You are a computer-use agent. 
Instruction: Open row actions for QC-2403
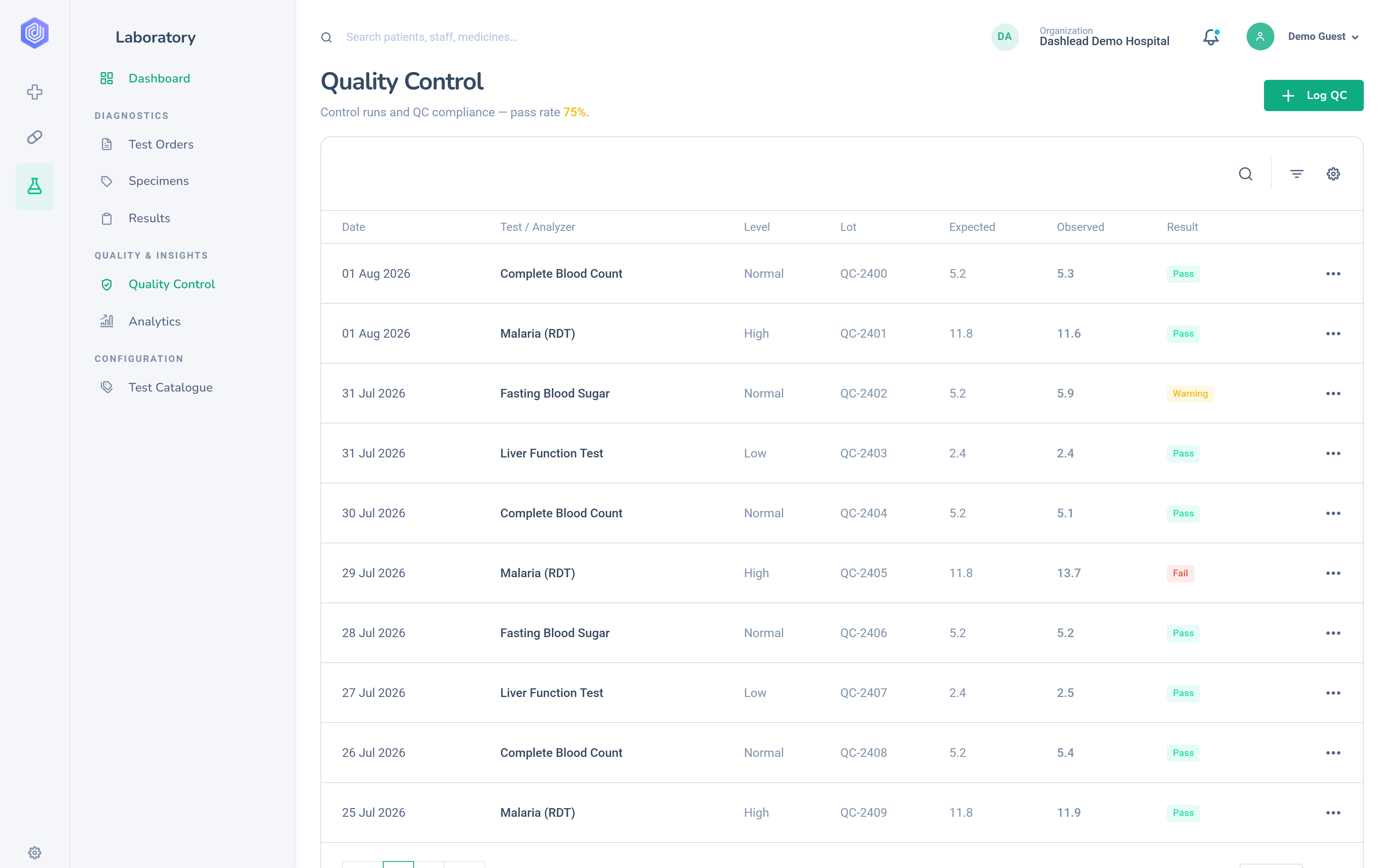click(1333, 453)
